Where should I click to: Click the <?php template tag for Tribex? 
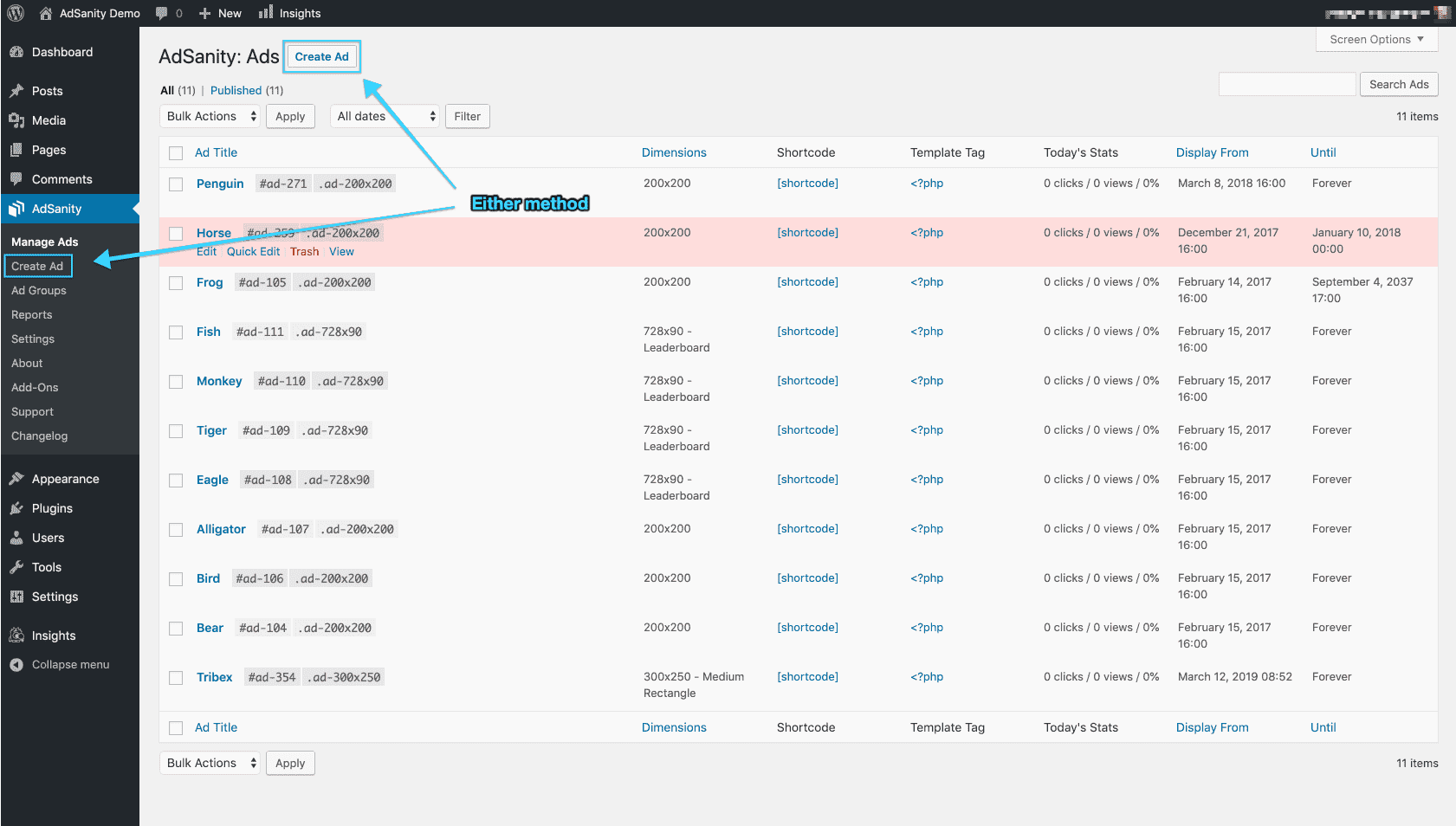coord(927,676)
